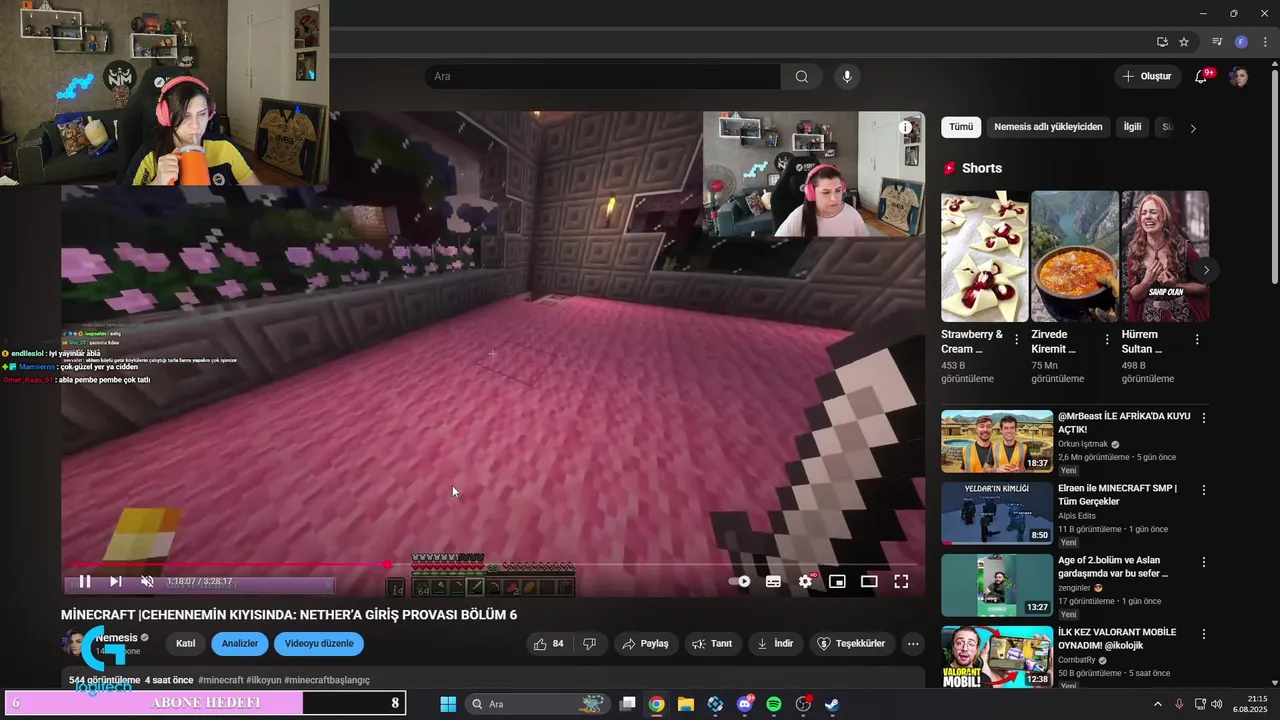1280x720 pixels.
Task: Open options for the Hürrem Sultan short
Action: pyautogui.click(x=1197, y=340)
